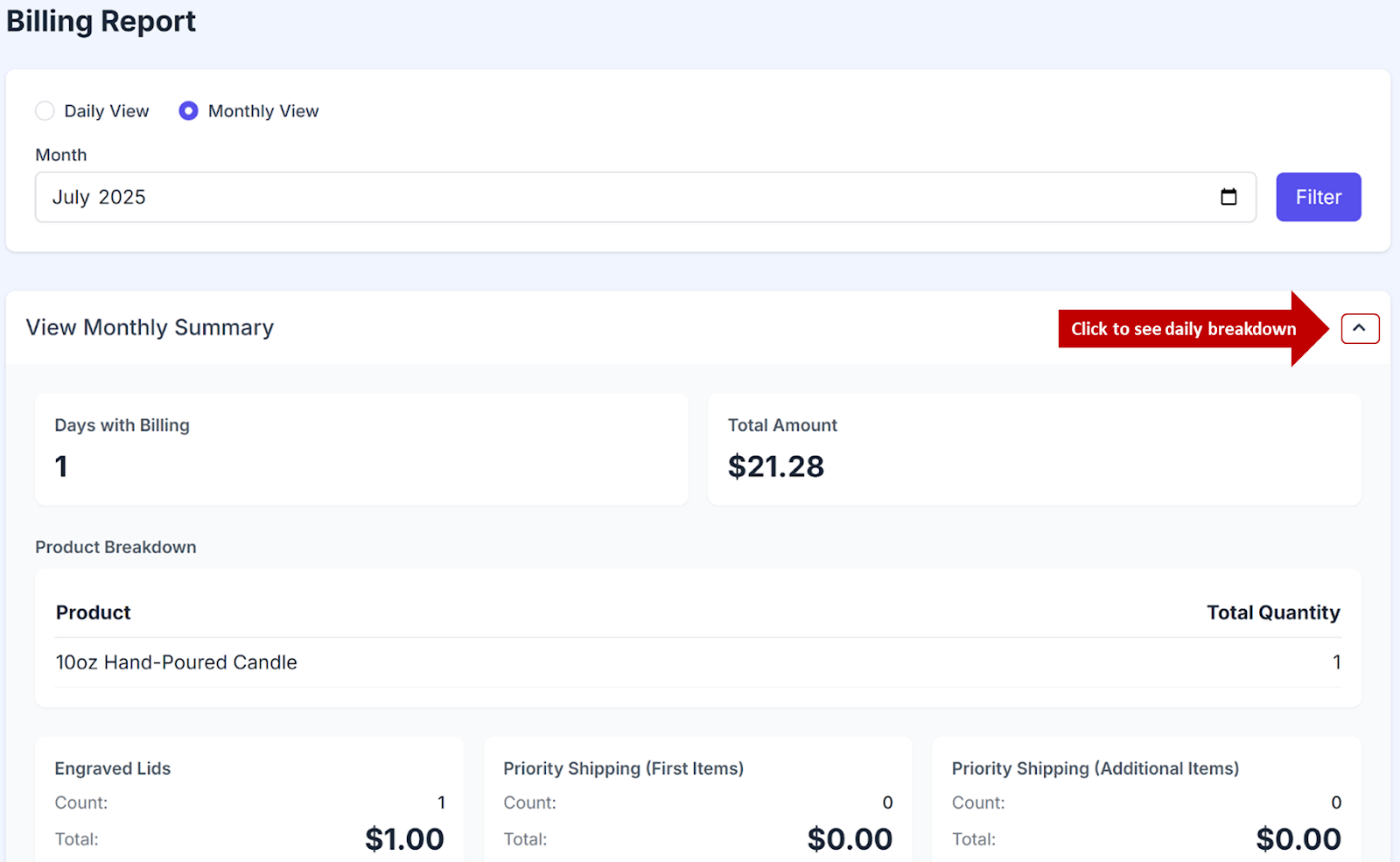Click the Product column header
The image size is (1400, 862).
pos(93,613)
